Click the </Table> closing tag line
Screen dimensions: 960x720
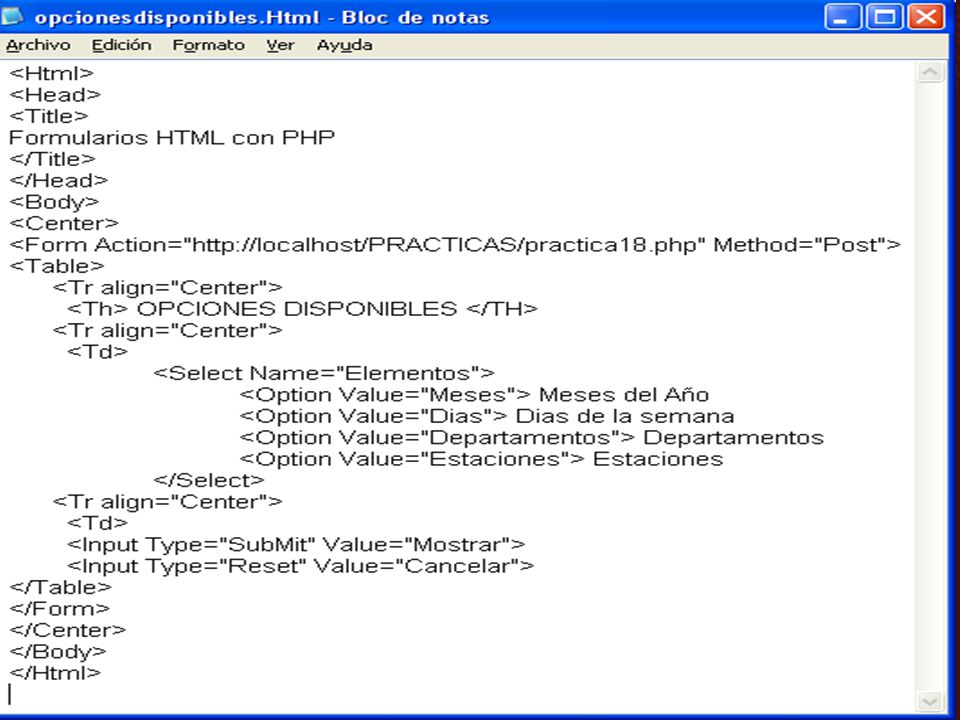[x=61, y=587]
